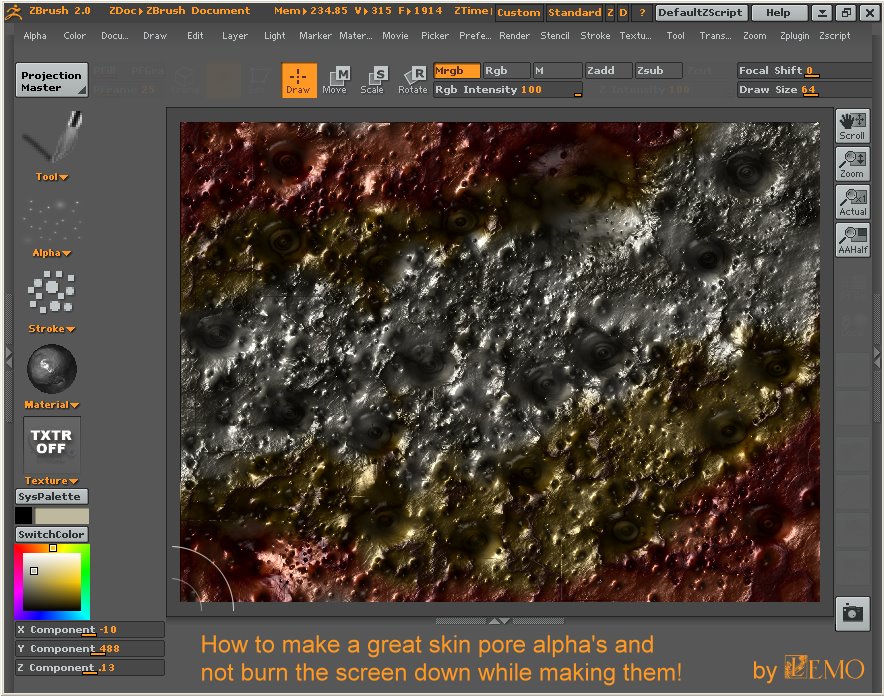Pick the Rotate tool icon

(412, 80)
